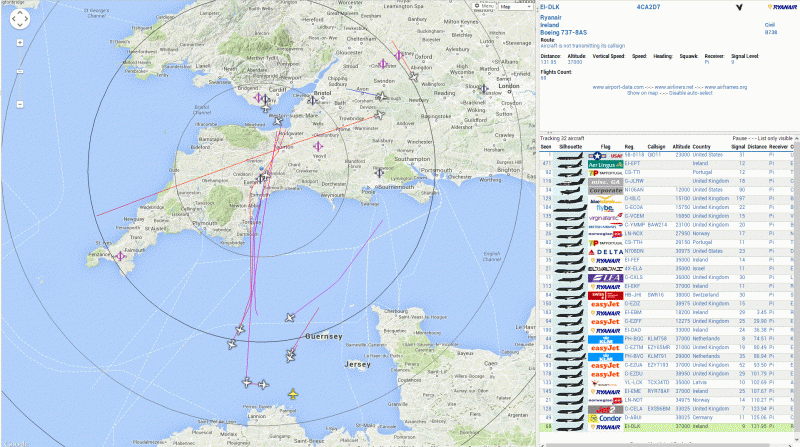Open the Map type dropdown
The image size is (800, 447).
coord(515,6)
